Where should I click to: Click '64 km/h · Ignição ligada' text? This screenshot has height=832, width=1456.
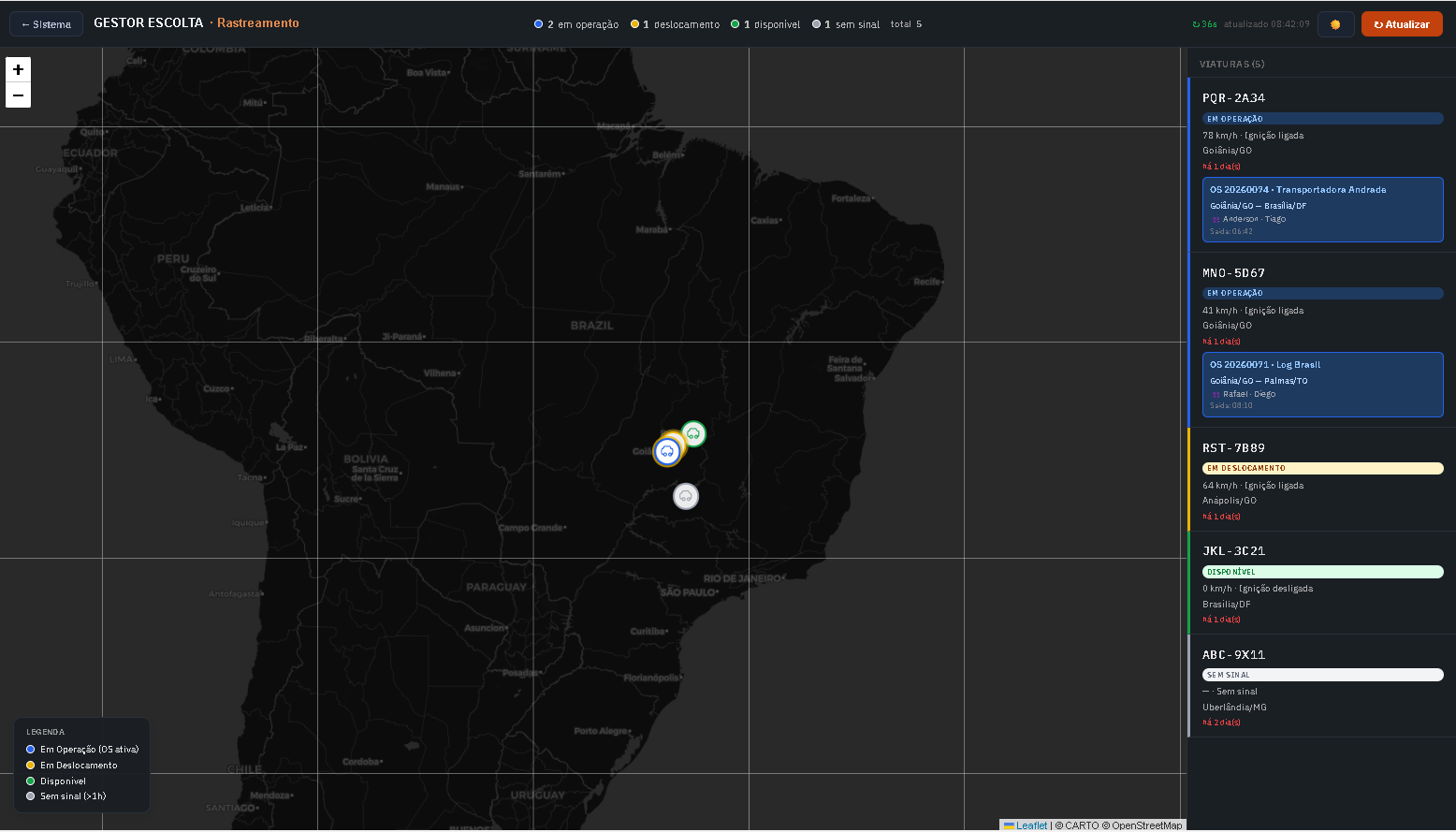(x=1253, y=486)
